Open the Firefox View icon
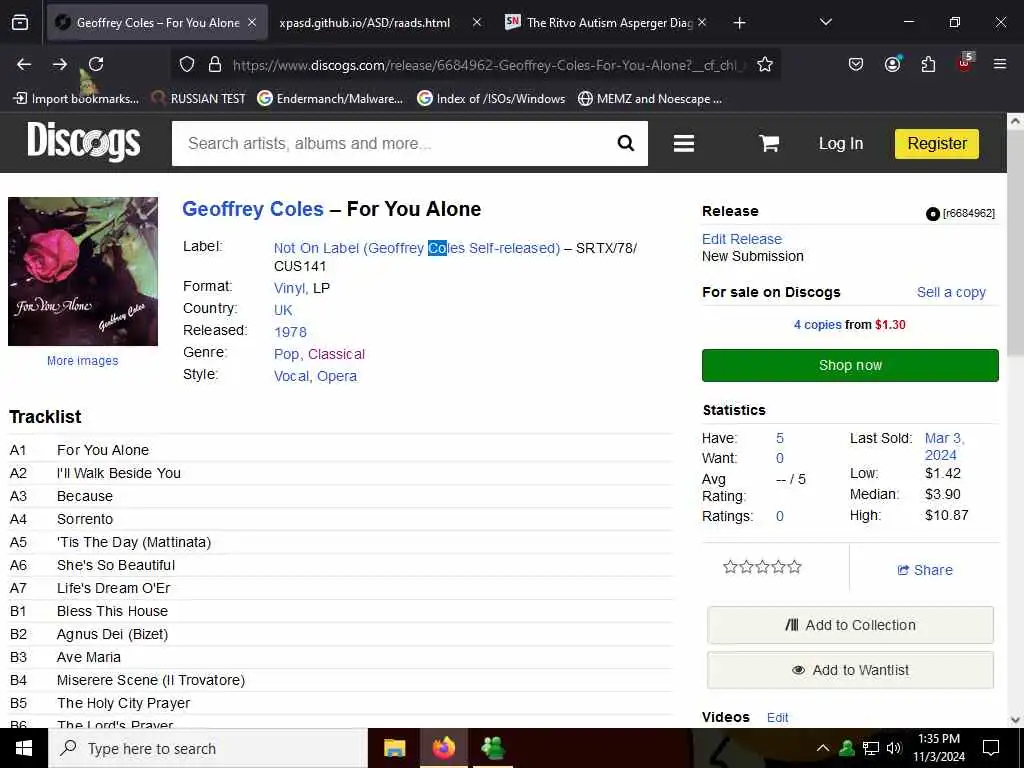This screenshot has height=768, width=1024. tap(20, 22)
